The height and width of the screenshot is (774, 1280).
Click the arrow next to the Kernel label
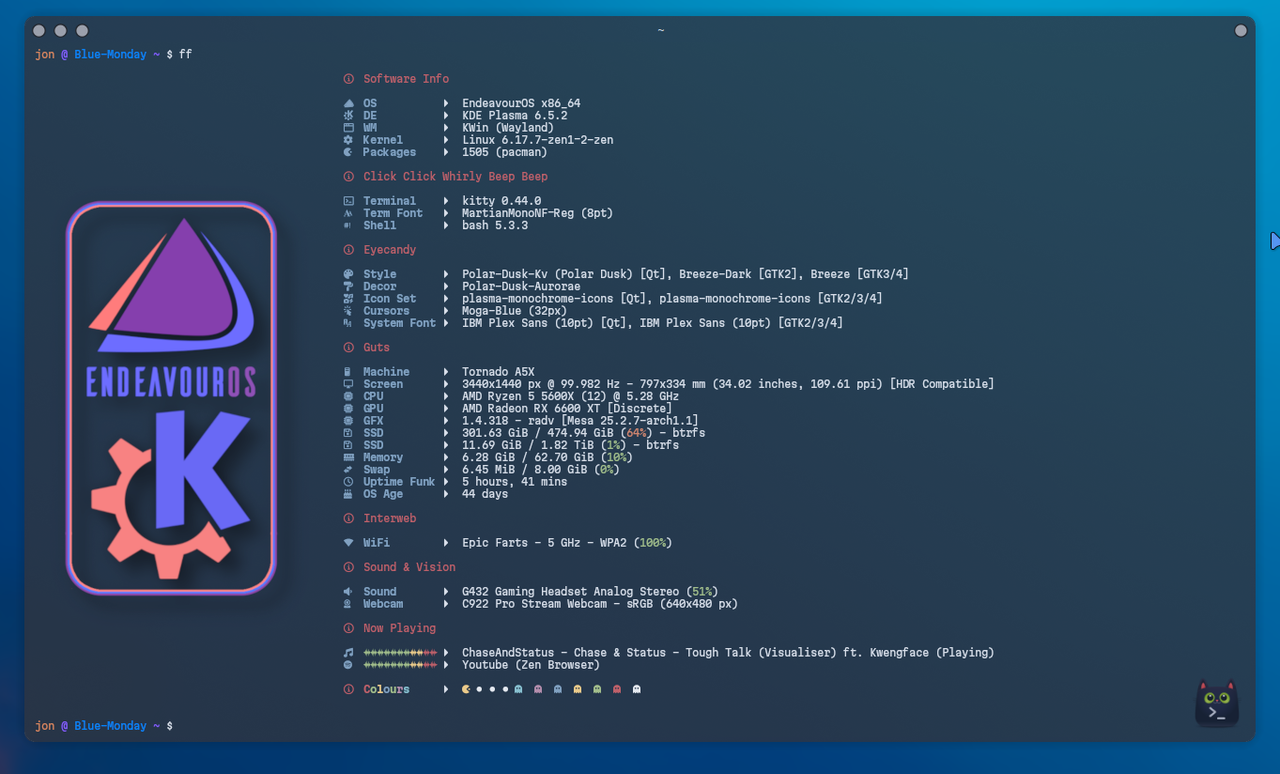click(x=446, y=141)
